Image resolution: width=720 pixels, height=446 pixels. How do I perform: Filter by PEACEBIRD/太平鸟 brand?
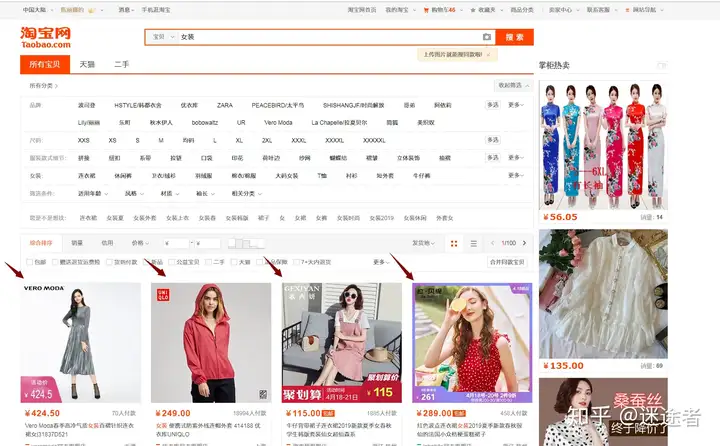click(x=278, y=105)
